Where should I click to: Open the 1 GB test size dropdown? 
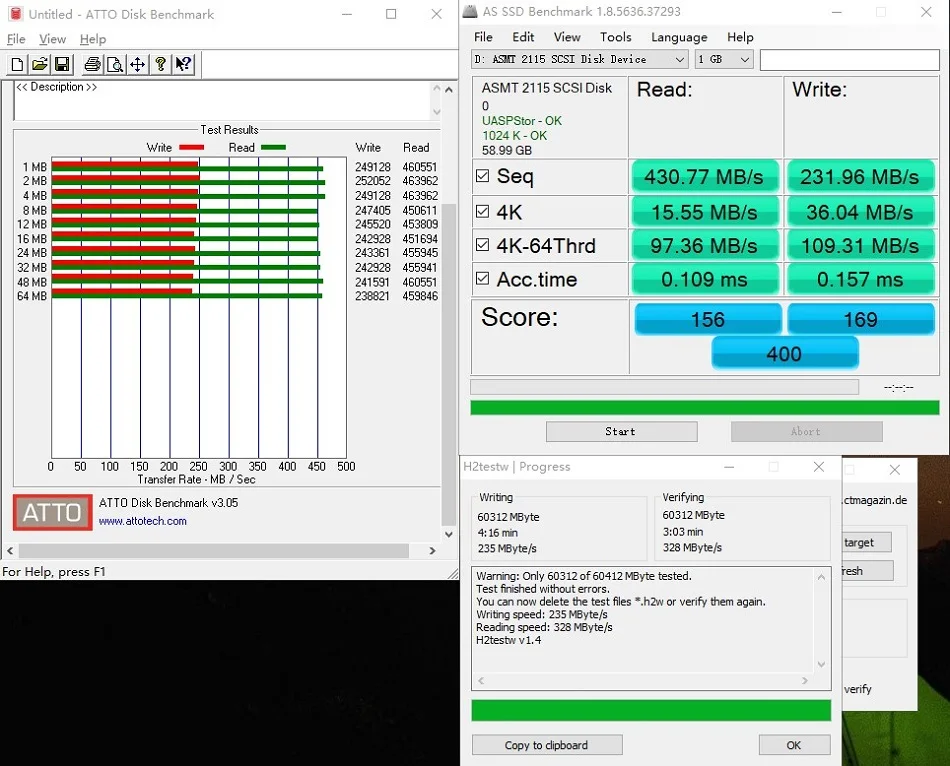click(x=724, y=59)
